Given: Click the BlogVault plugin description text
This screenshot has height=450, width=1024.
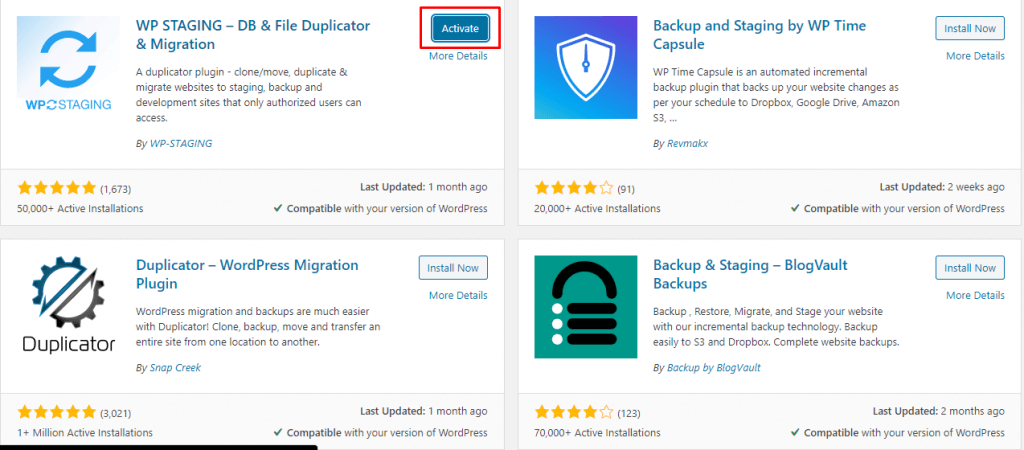Looking at the screenshot, I should (776, 327).
